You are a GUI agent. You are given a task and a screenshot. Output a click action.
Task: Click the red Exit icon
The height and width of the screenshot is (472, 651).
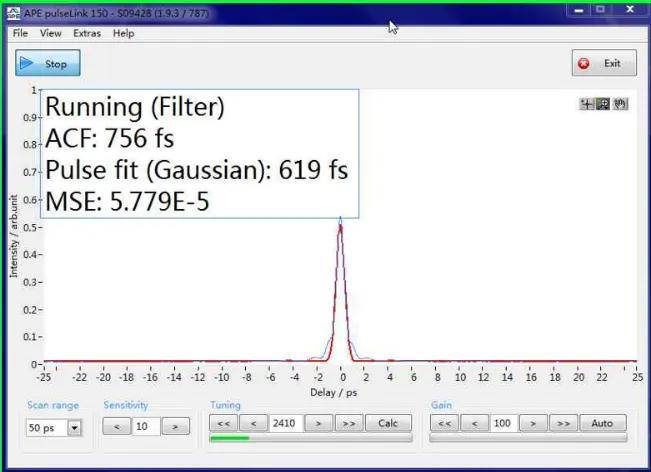[x=584, y=64]
